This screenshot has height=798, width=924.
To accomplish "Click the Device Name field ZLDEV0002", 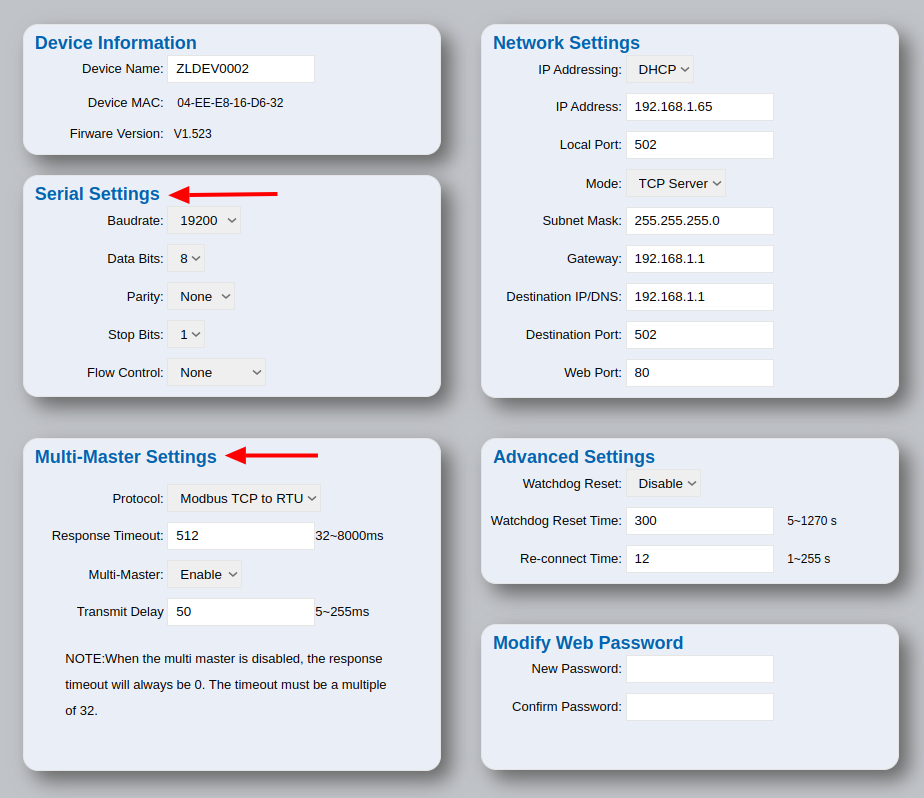I will coord(241,69).
